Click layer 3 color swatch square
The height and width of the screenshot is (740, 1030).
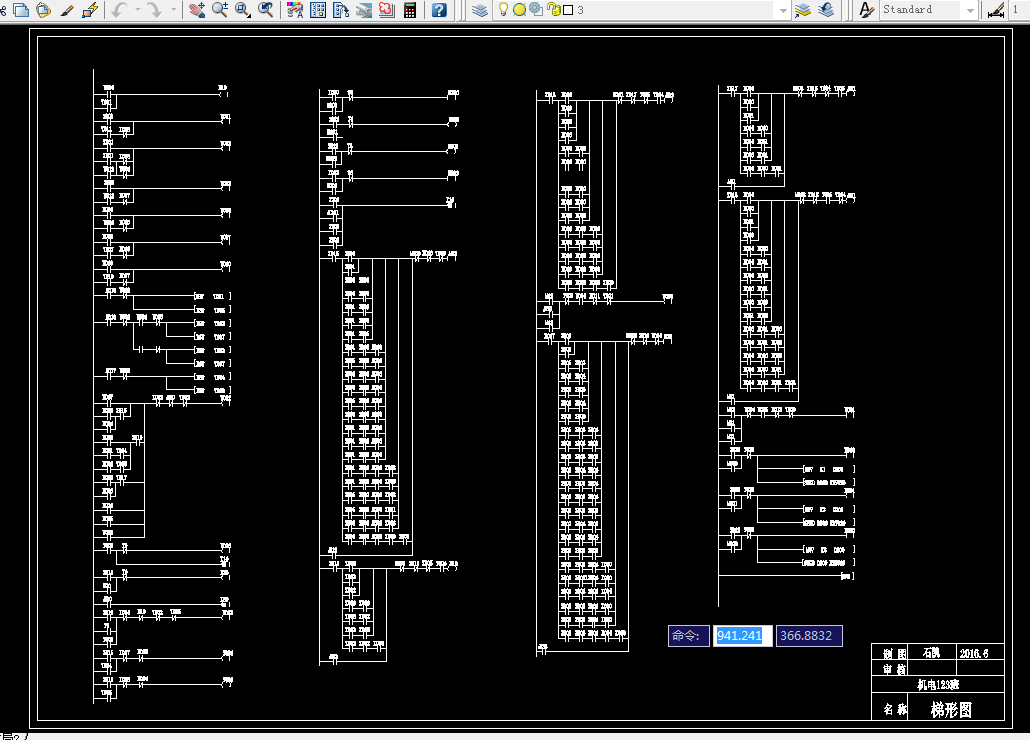(x=568, y=10)
